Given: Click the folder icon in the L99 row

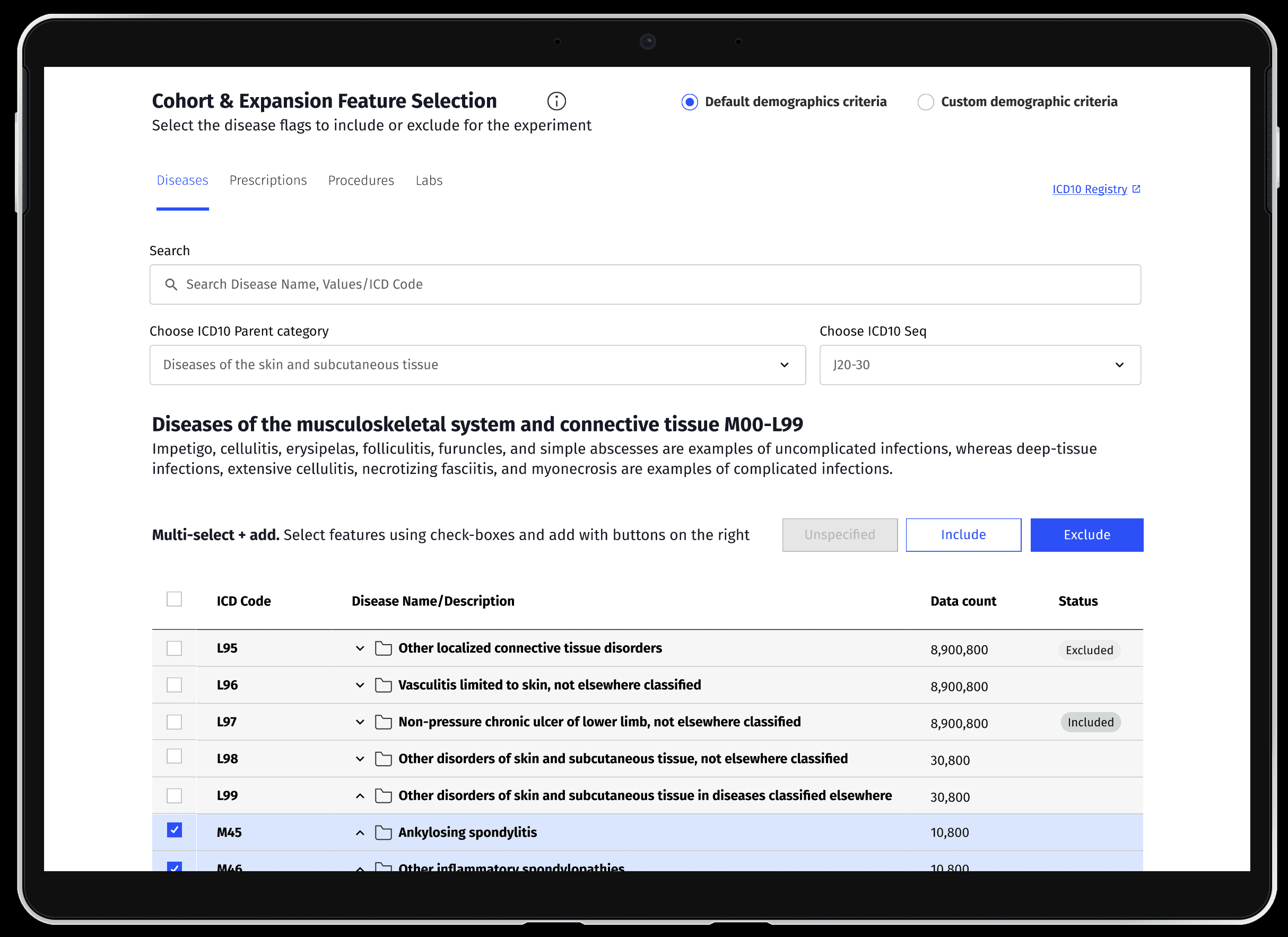Looking at the screenshot, I should coord(384,795).
